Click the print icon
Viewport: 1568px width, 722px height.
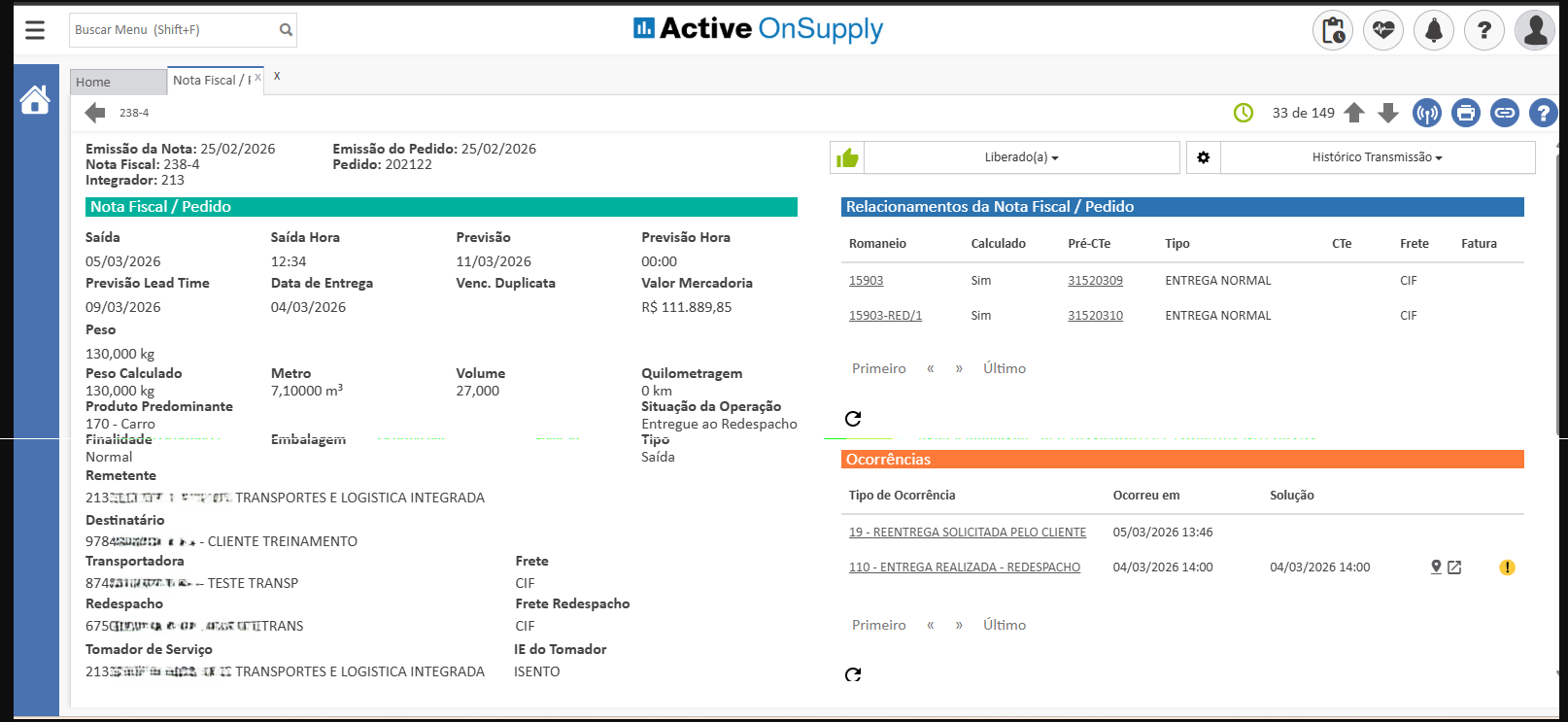click(x=1465, y=114)
